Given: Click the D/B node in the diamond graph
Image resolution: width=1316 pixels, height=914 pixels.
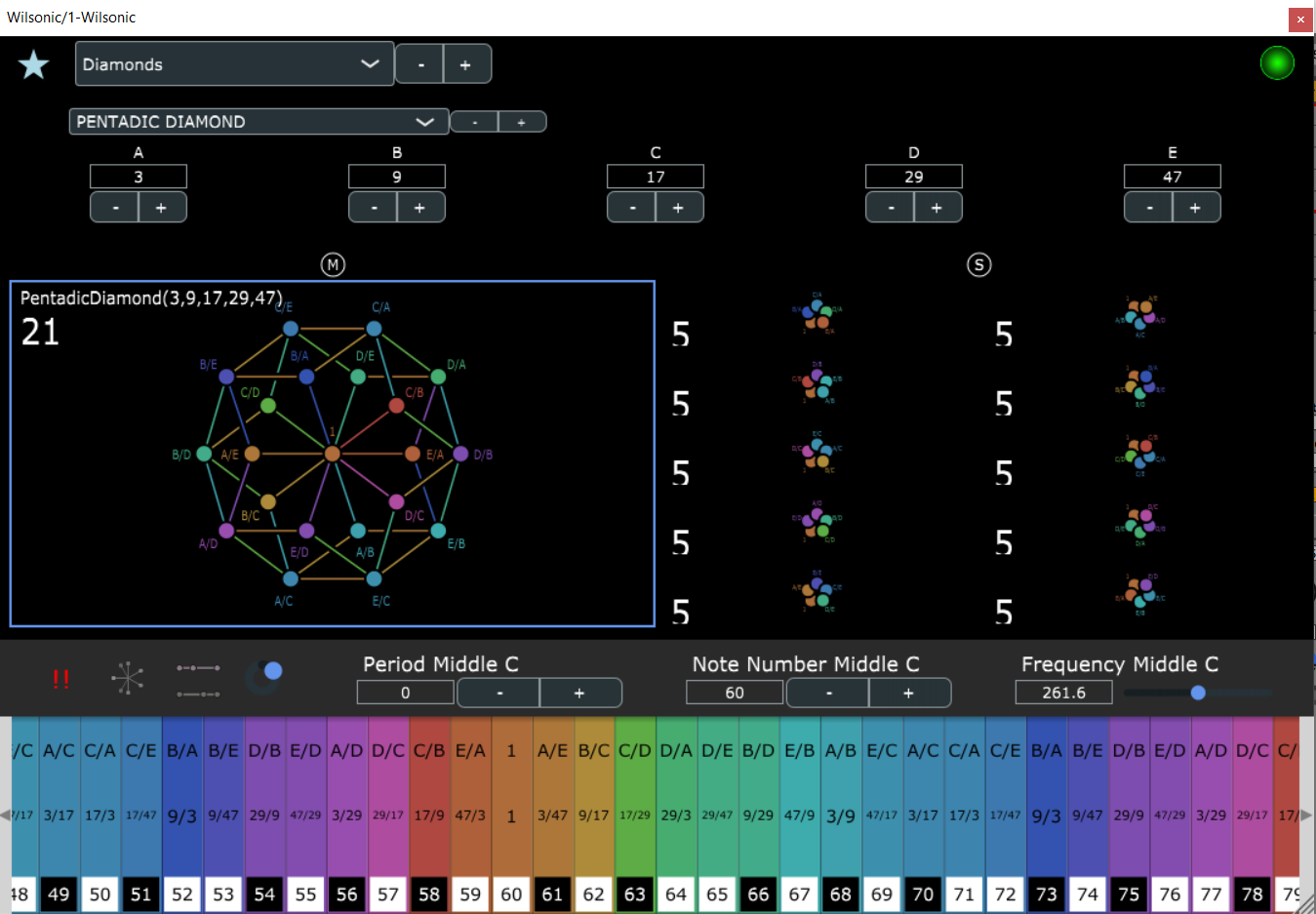Looking at the screenshot, I should tap(460, 454).
